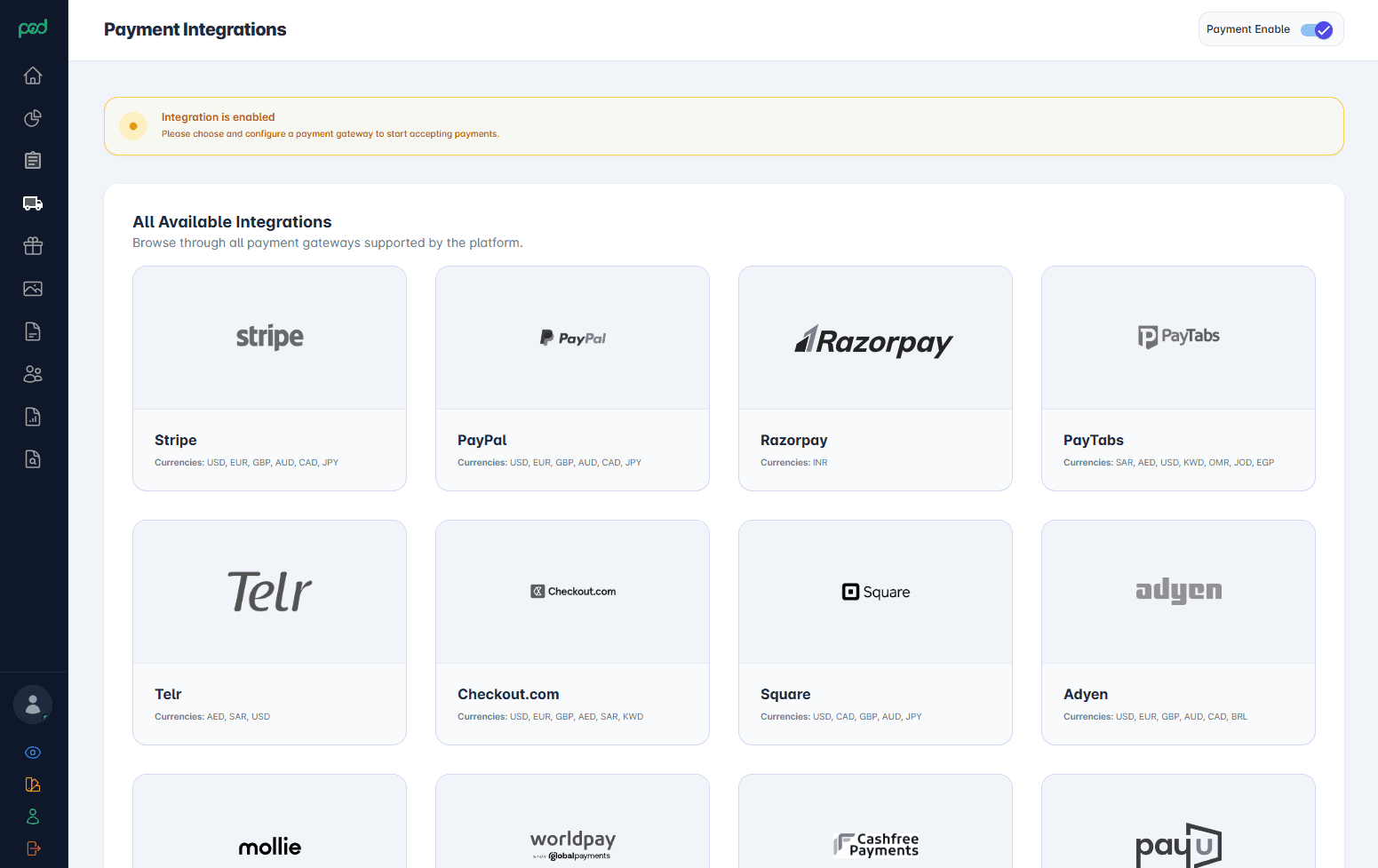
Task: Click the Stripe card title
Action: click(176, 440)
